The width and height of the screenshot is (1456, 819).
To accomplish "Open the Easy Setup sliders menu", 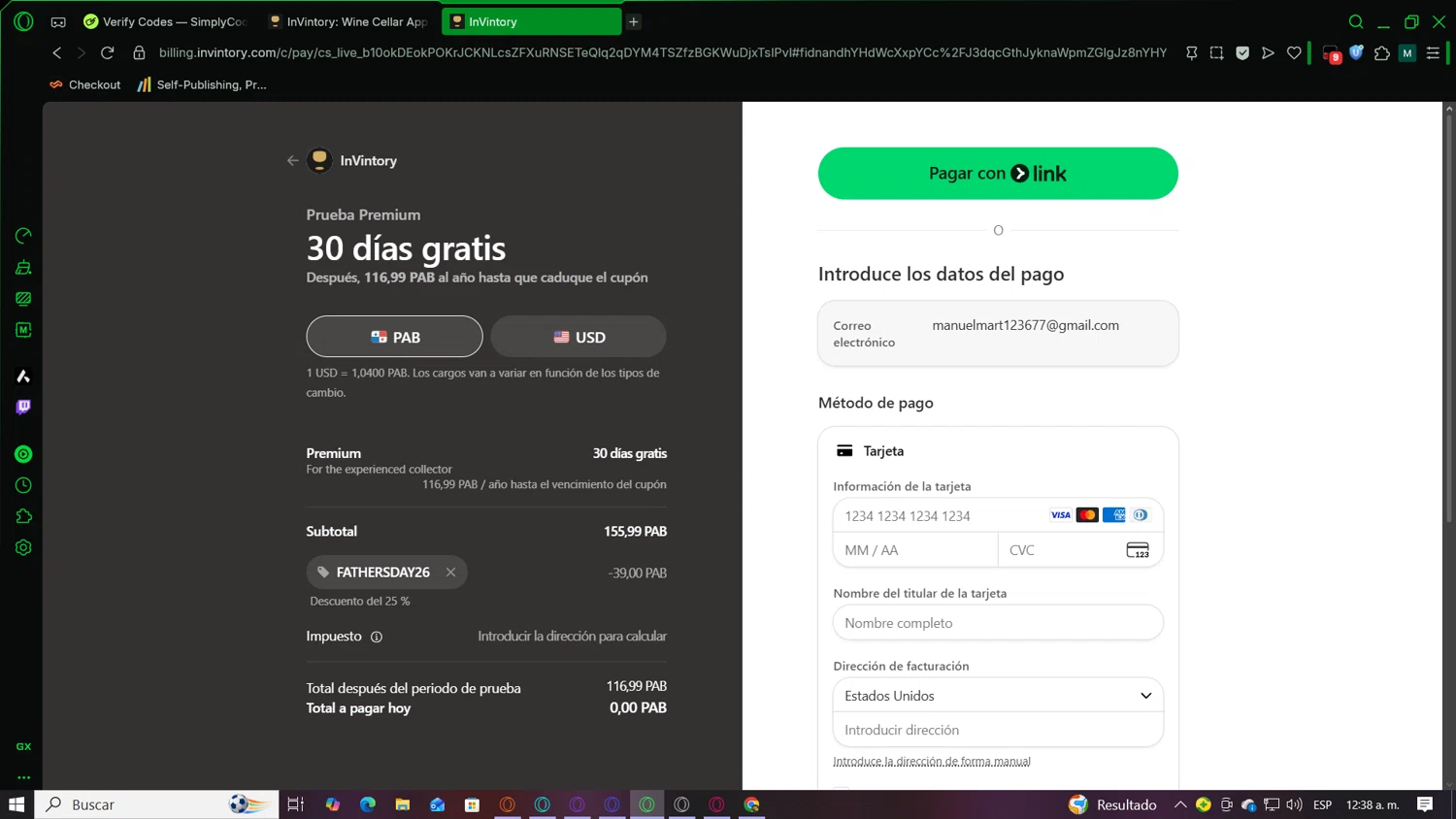I will point(1433,53).
